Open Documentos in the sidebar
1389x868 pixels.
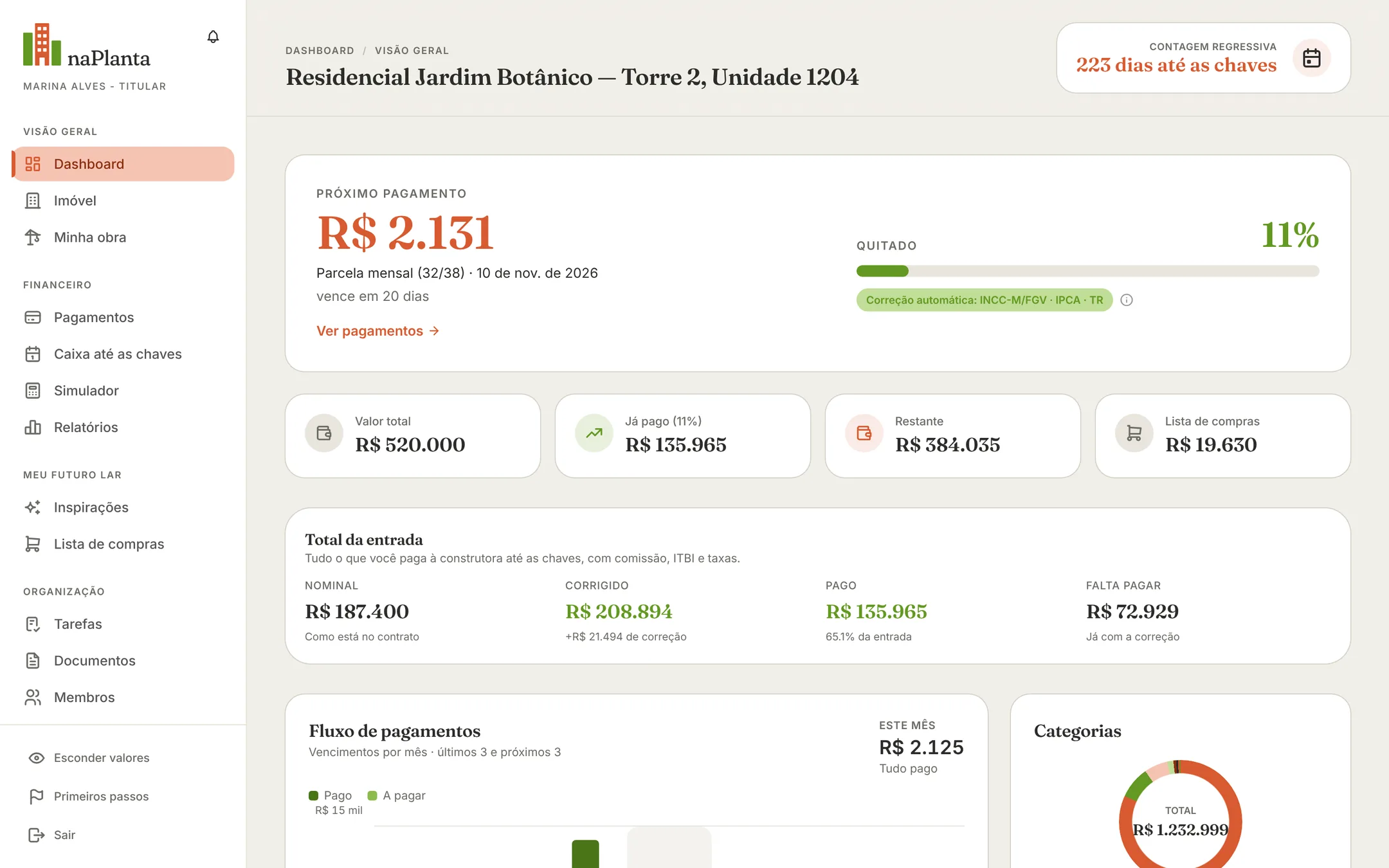click(123, 660)
